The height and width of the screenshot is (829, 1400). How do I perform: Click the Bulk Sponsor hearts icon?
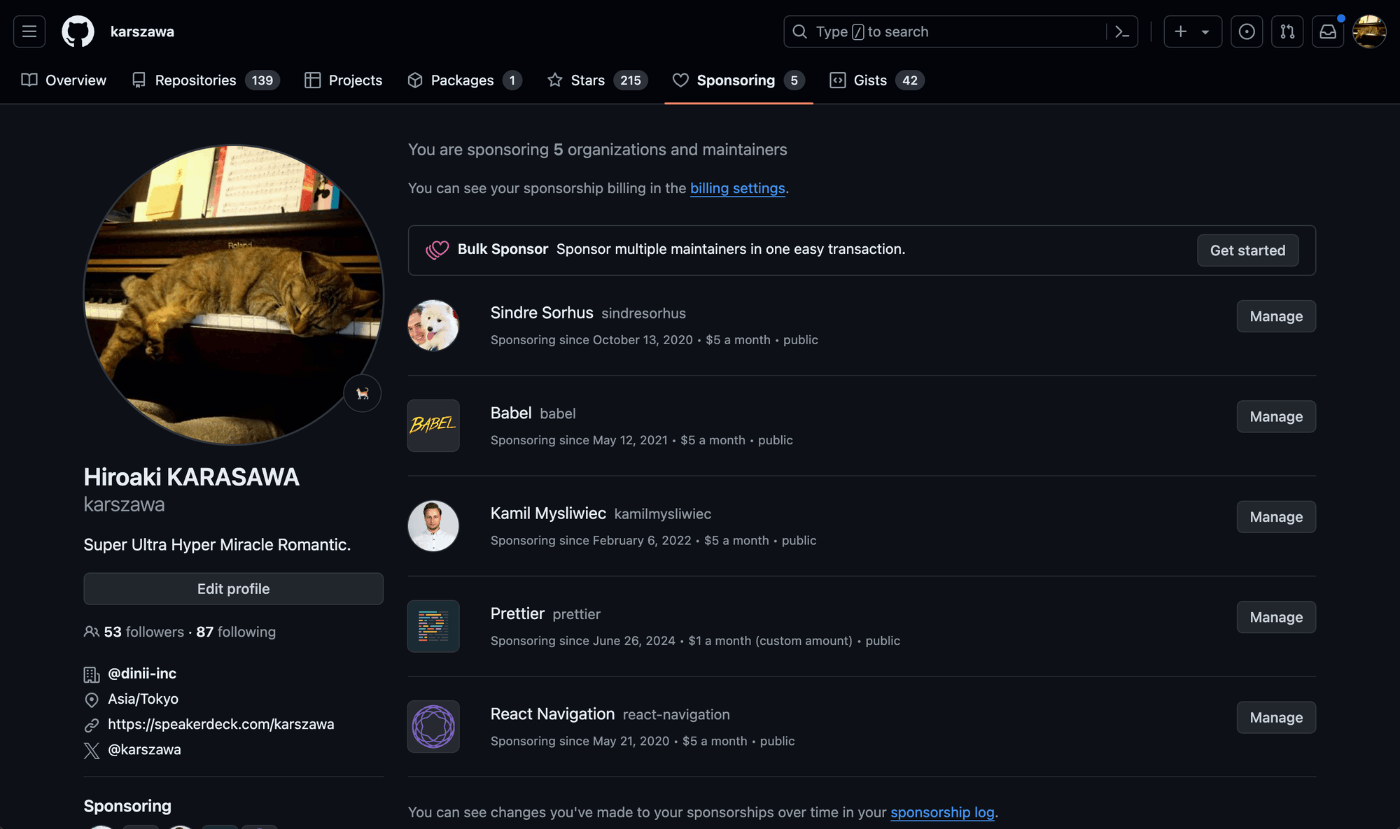(437, 250)
